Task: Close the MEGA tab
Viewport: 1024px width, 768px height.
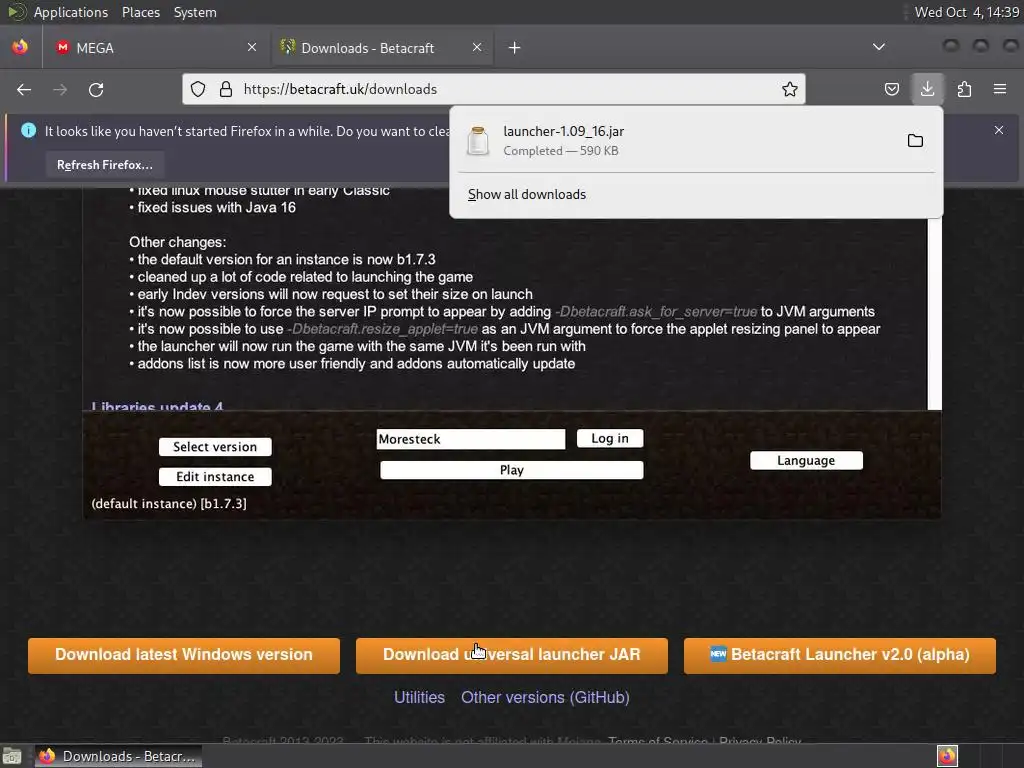Action: pyautogui.click(x=252, y=47)
